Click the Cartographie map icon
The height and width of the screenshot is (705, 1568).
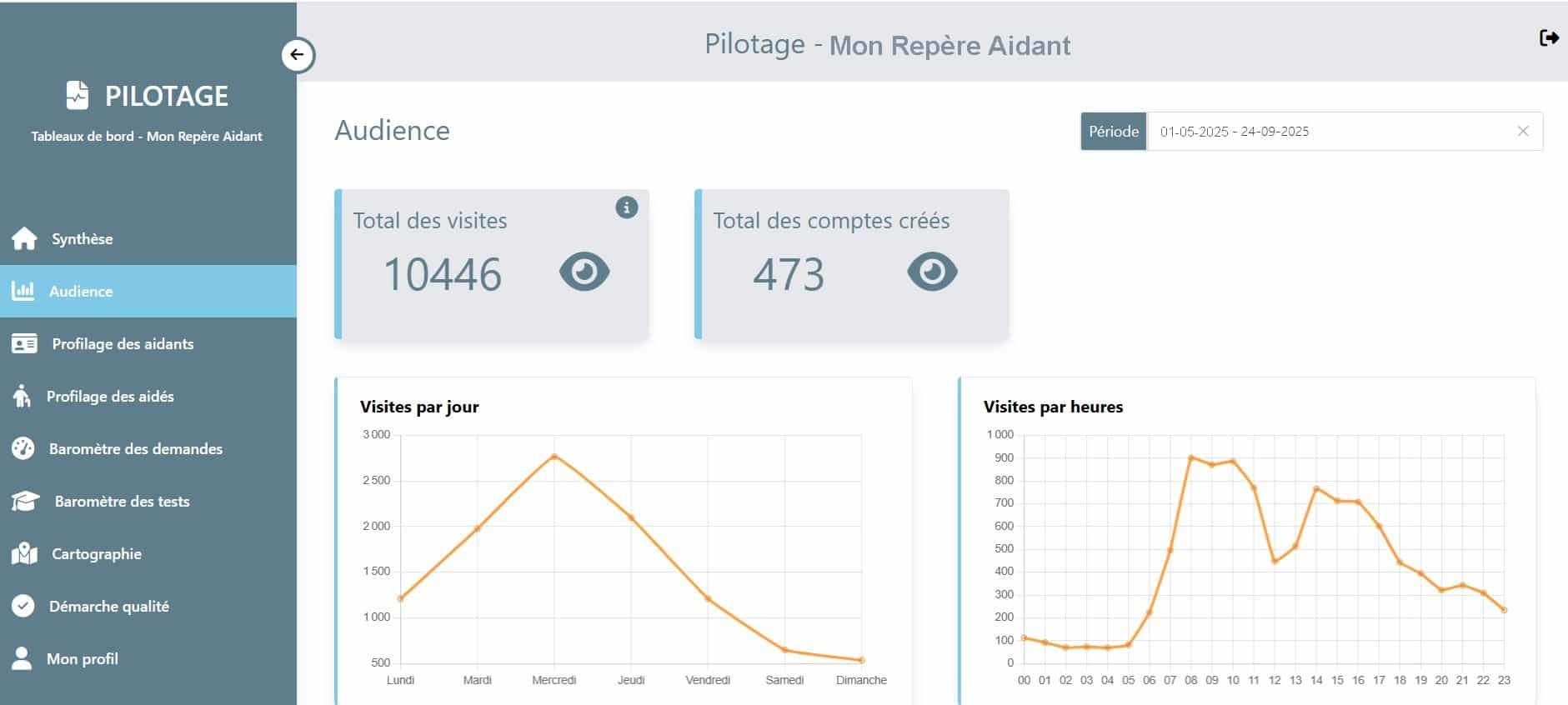(x=24, y=554)
